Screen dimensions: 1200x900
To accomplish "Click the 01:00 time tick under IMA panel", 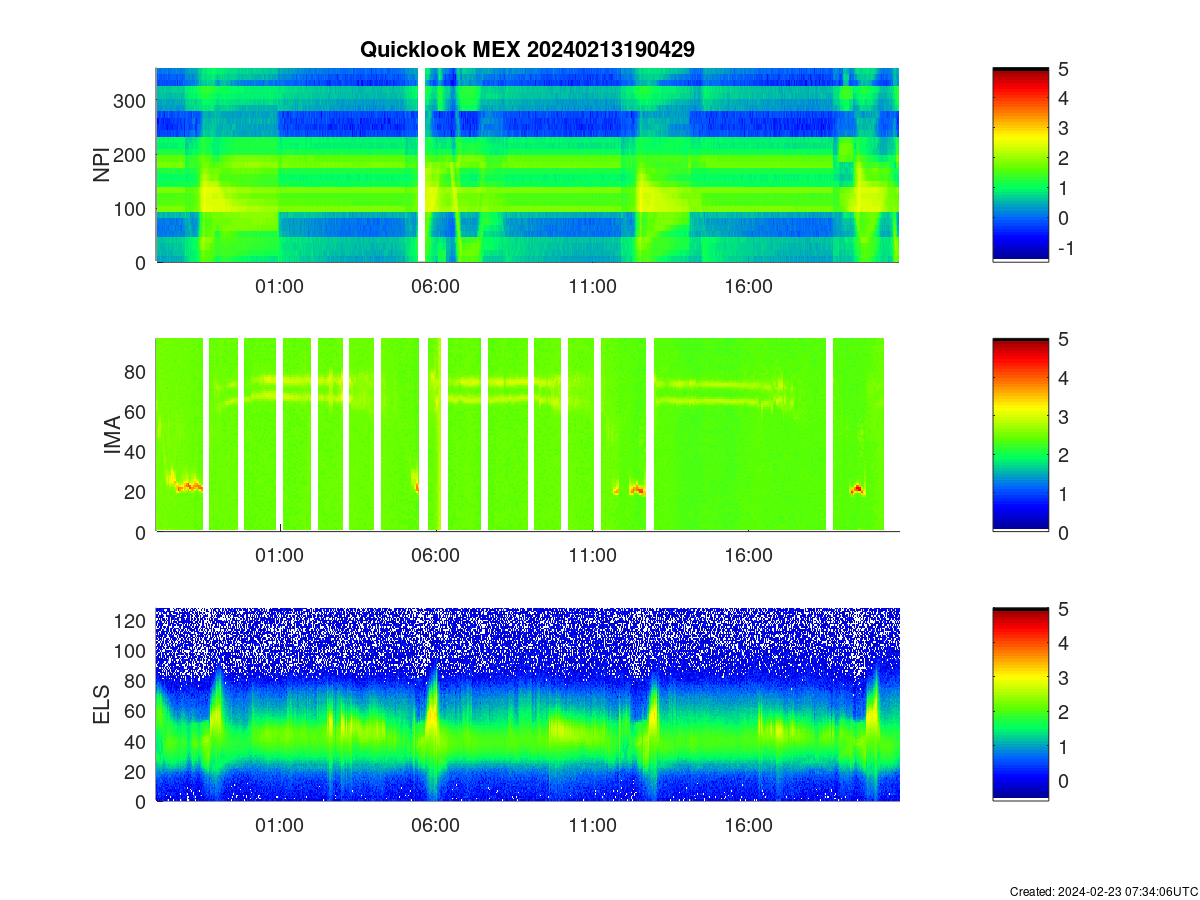I will click(x=279, y=556).
